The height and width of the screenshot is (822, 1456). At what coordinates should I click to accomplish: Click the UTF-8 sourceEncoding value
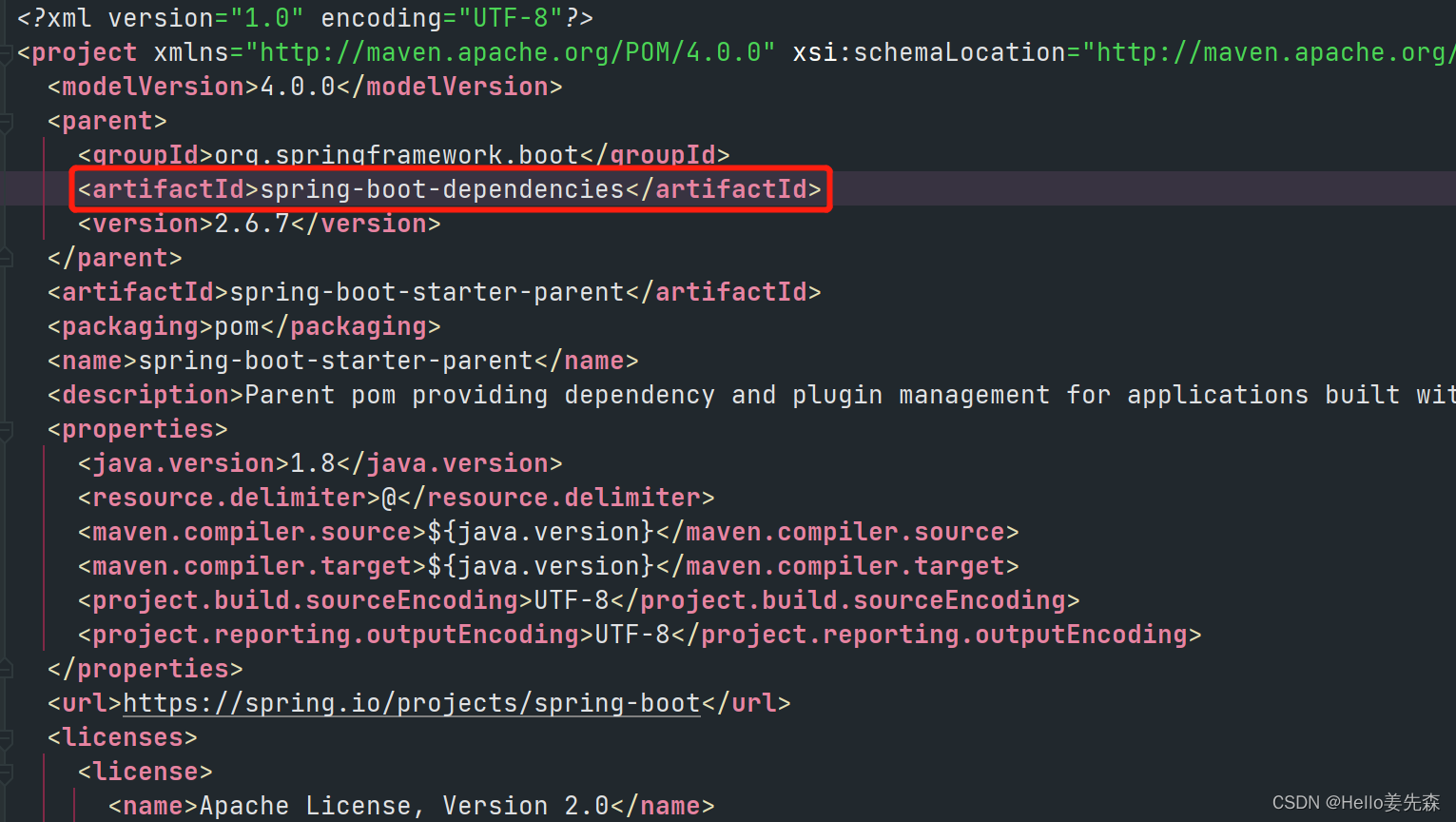tap(571, 599)
